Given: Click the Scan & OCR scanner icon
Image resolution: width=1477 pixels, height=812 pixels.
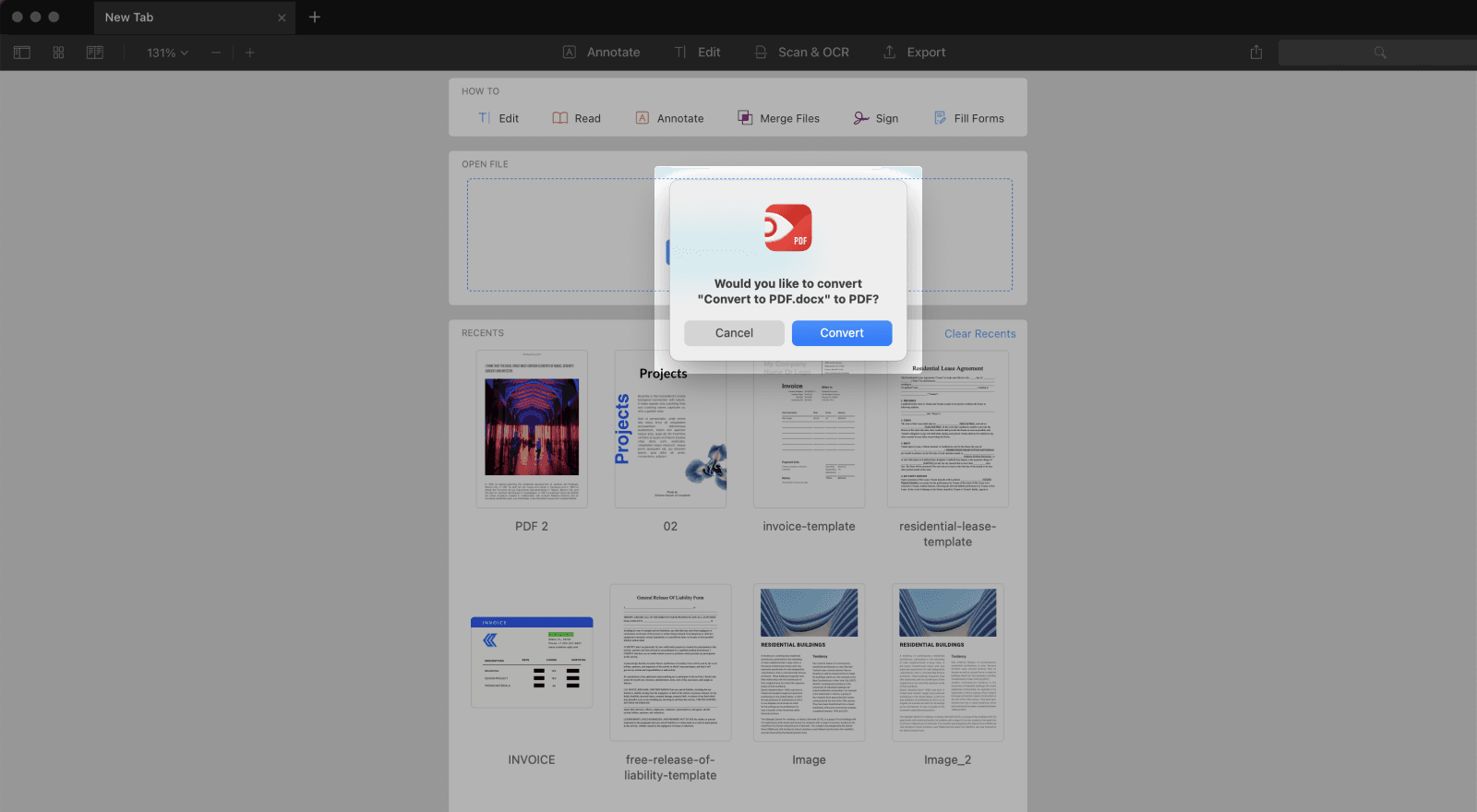Looking at the screenshot, I should [x=761, y=53].
